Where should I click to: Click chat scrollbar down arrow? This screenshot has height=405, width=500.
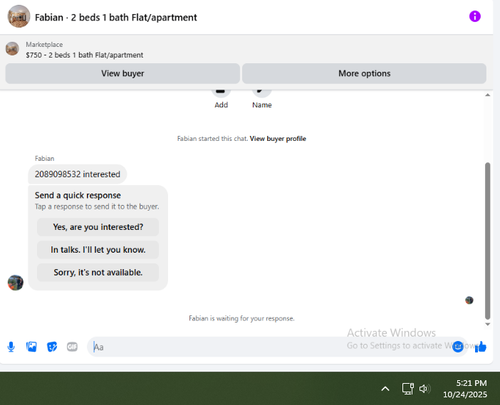tap(488, 324)
